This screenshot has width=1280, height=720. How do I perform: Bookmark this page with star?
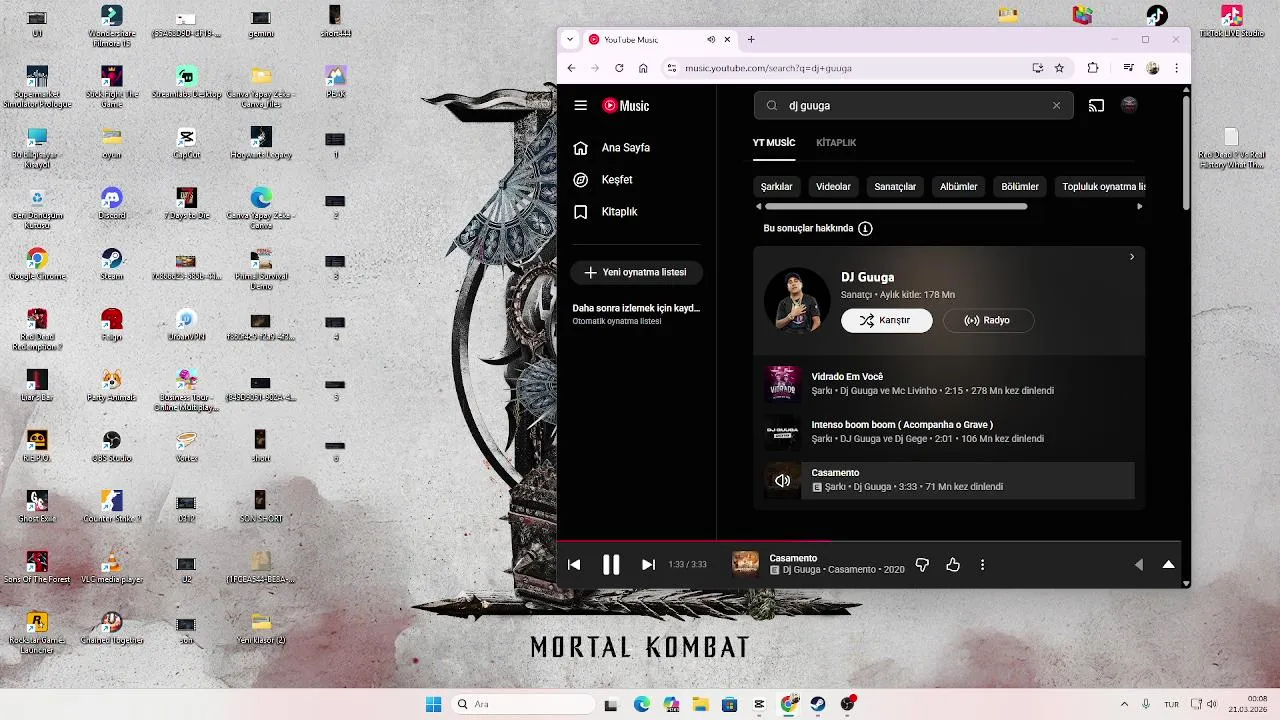click(x=1059, y=68)
